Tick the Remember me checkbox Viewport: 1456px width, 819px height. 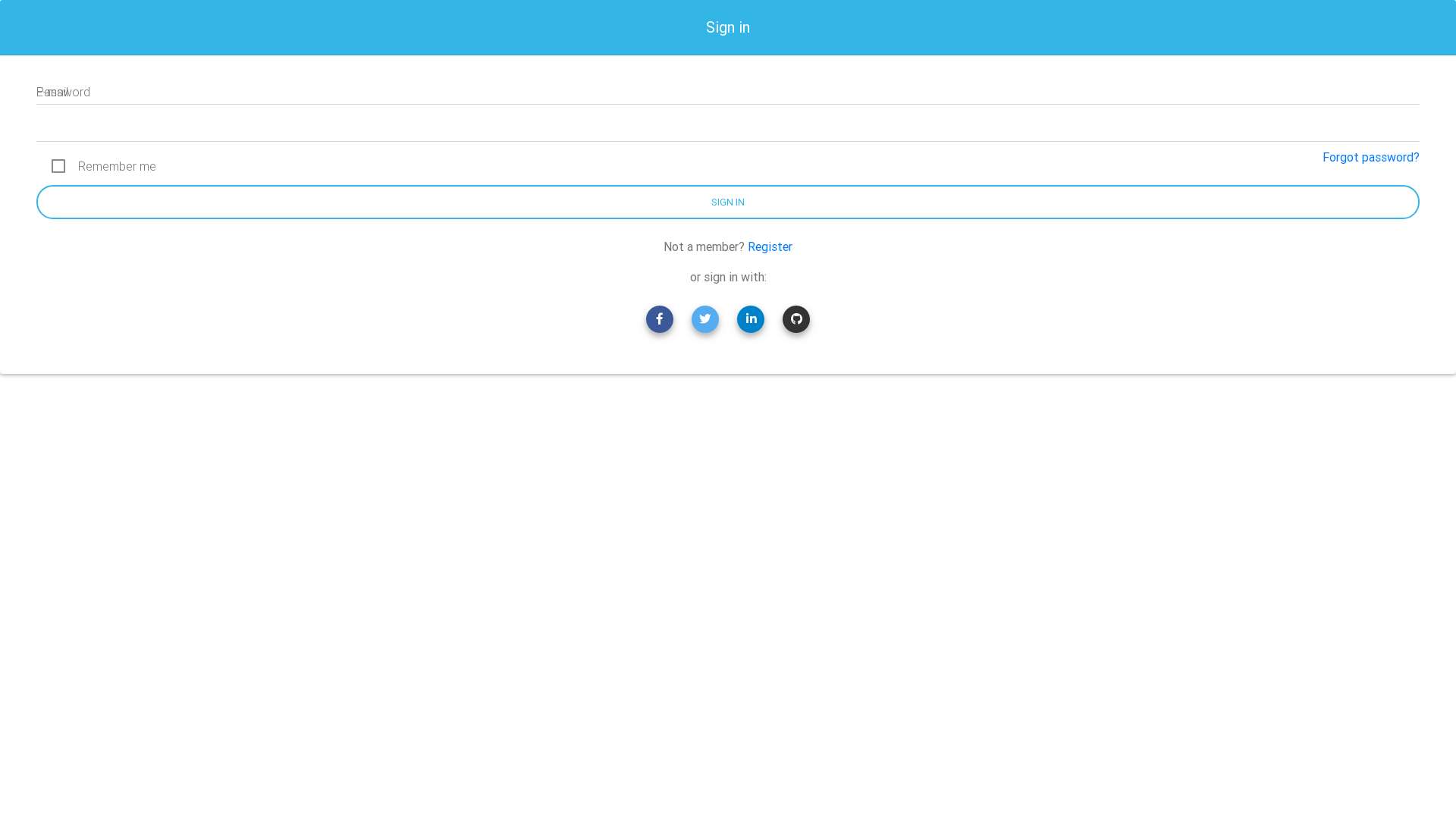[58, 166]
